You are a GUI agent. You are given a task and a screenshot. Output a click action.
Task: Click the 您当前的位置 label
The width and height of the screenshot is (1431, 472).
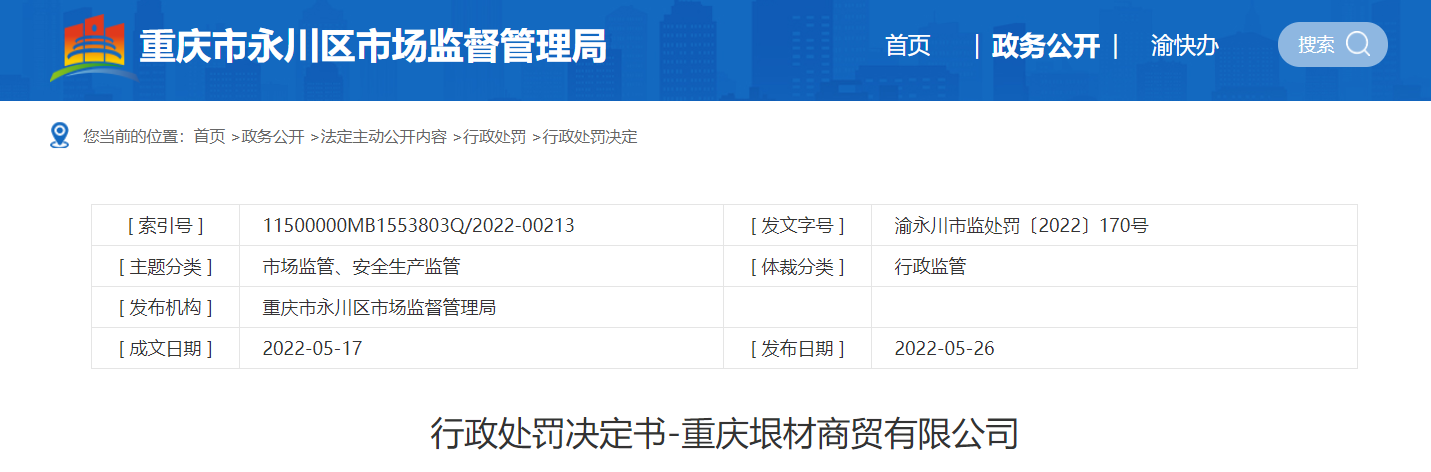coord(133,137)
